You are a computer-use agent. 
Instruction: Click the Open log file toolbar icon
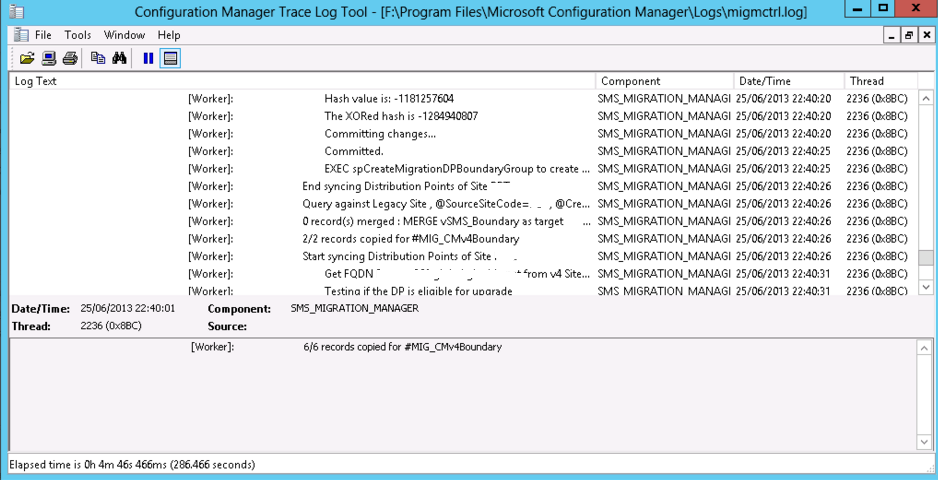point(27,59)
